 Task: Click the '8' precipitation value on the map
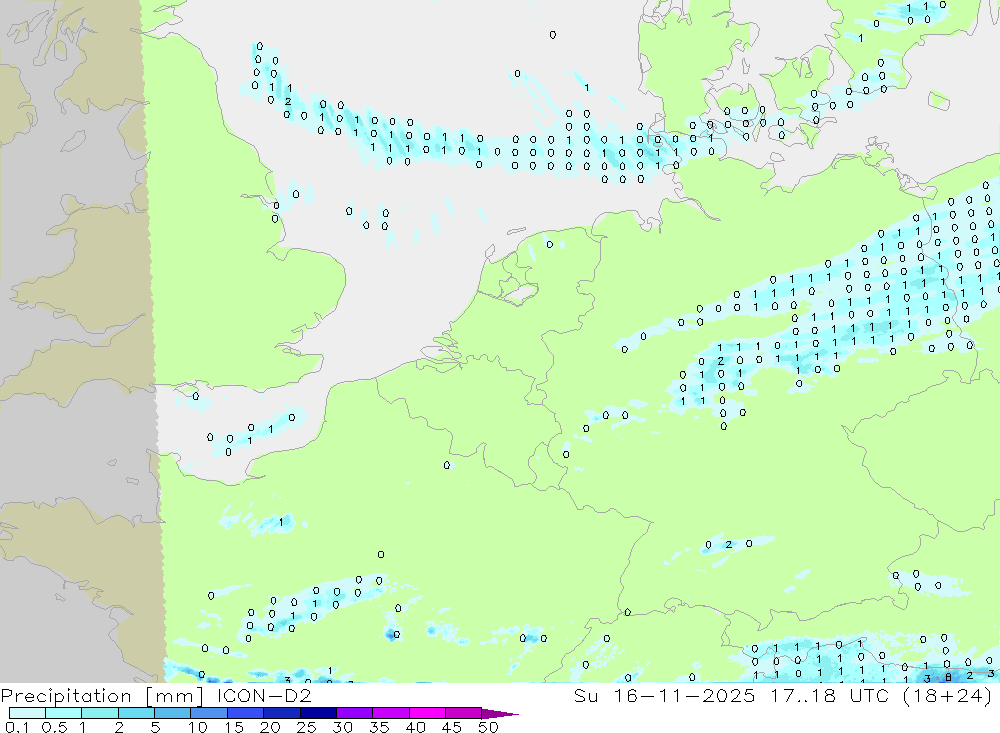pos(948,677)
